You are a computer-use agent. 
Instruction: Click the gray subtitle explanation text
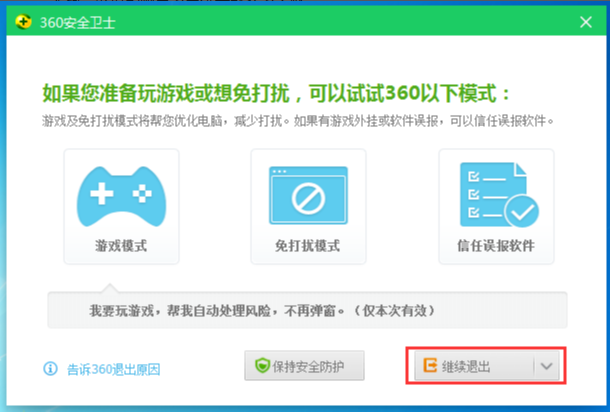(298, 121)
